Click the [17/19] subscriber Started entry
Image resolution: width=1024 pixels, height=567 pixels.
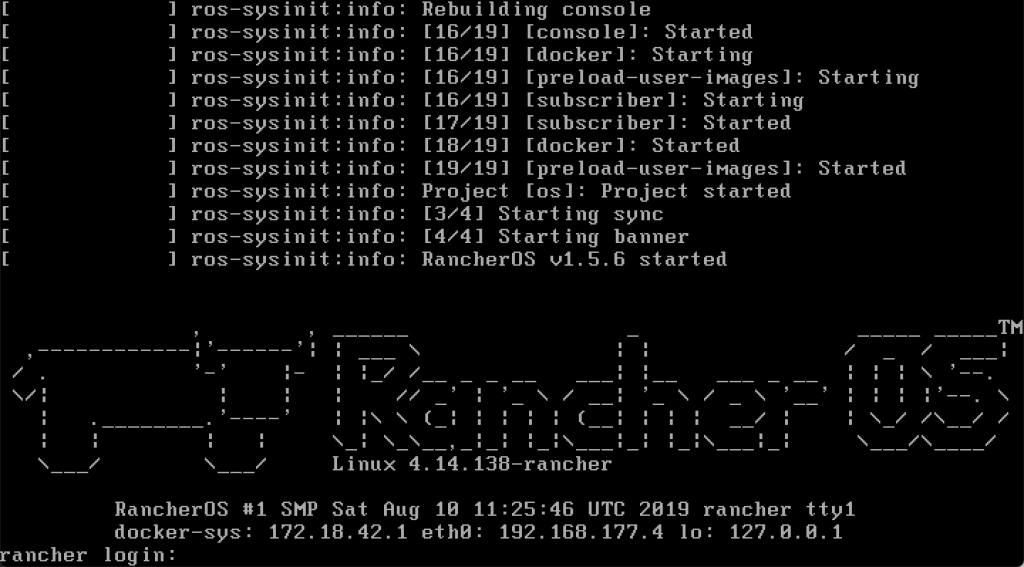(396, 122)
